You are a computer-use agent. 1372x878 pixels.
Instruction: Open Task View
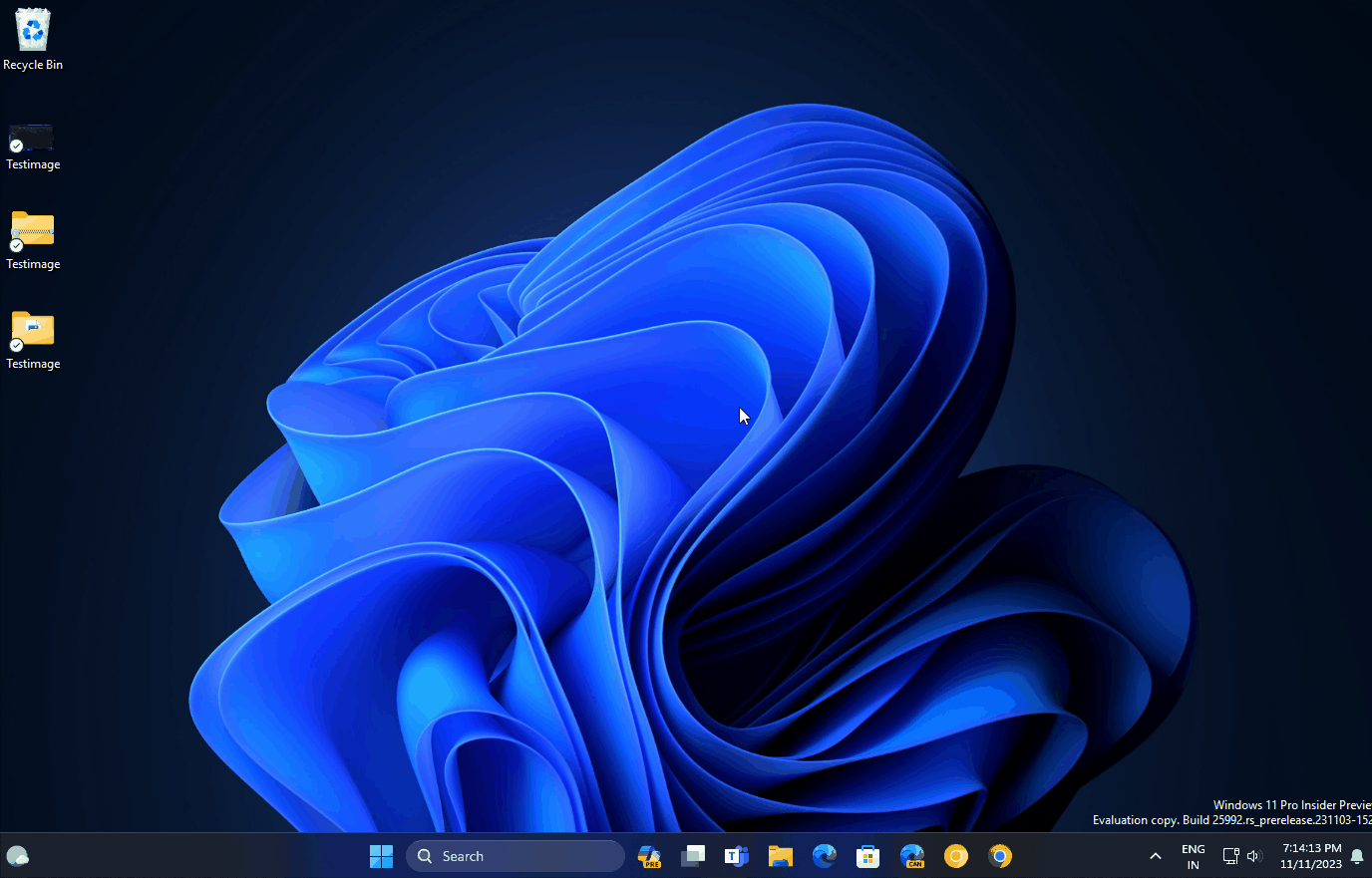point(693,856)
